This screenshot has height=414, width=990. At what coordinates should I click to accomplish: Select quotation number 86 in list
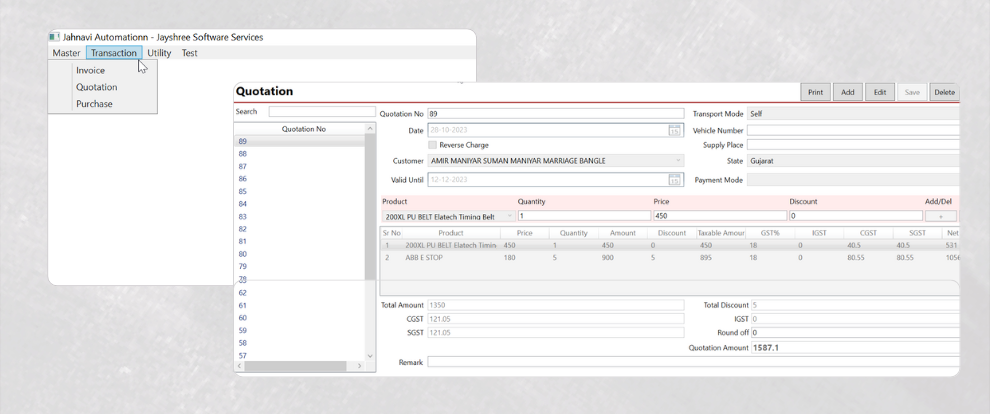tap(243, 179)
